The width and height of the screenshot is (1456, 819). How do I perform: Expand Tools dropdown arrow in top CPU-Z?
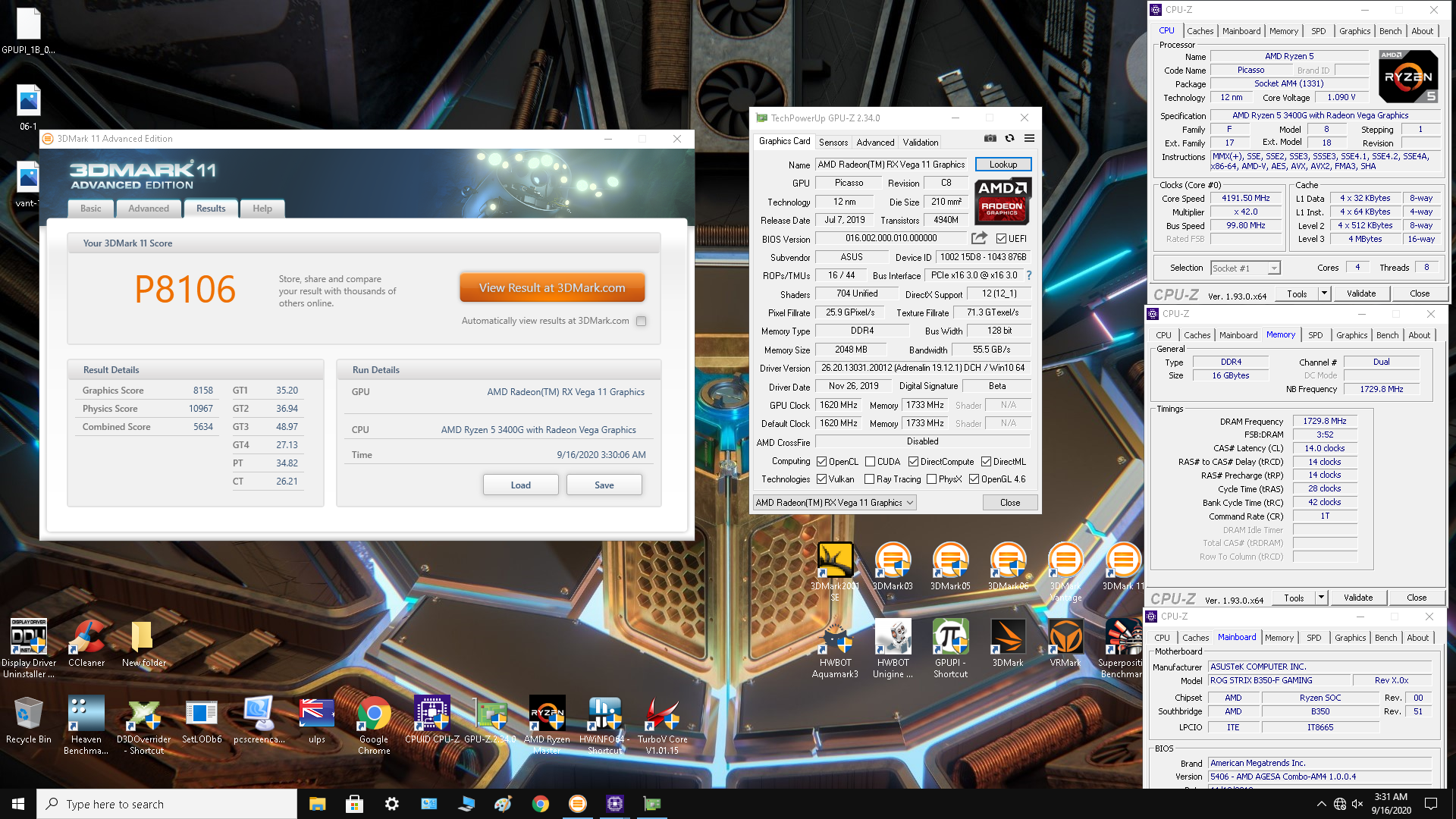(x=1324, y=293)
